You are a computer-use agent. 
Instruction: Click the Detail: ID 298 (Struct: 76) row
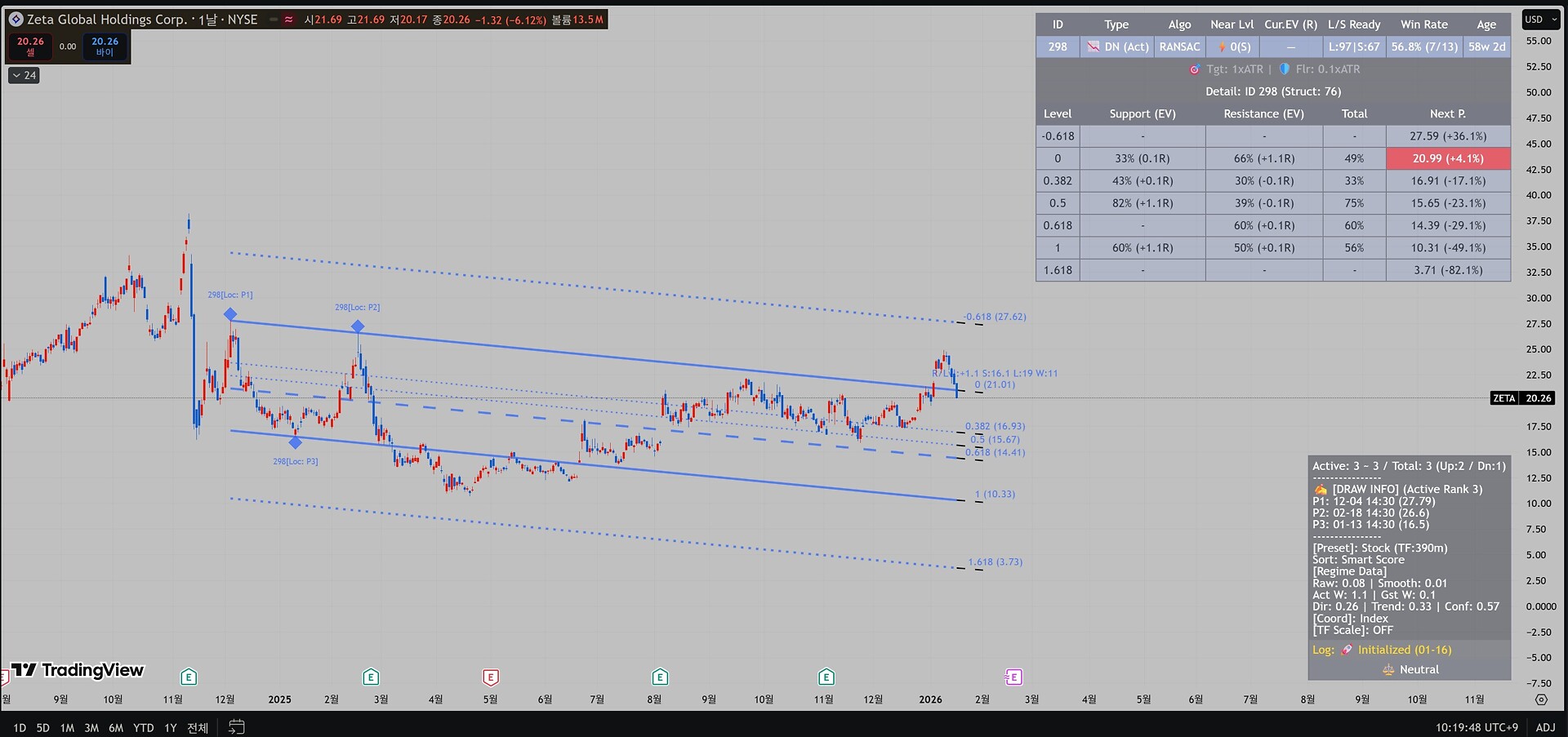(1273, 91)
